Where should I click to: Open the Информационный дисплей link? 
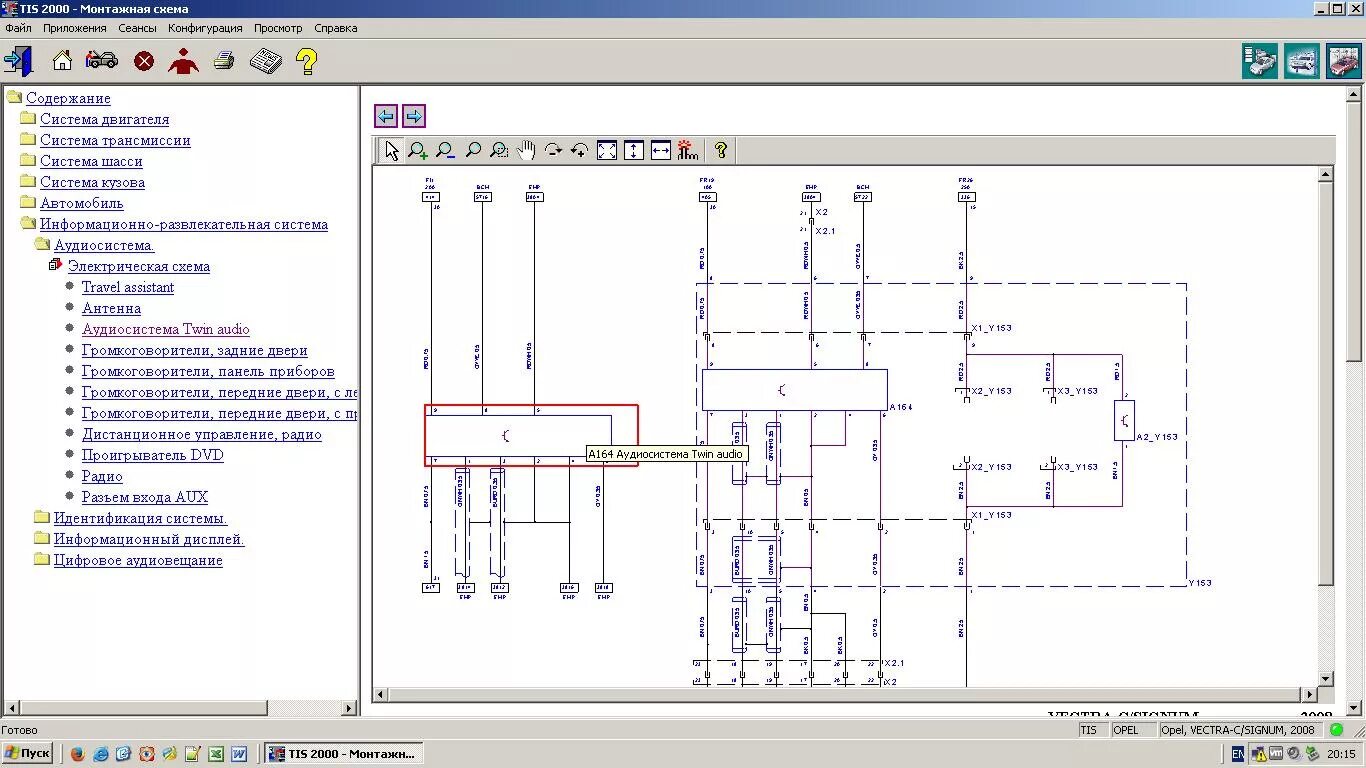(149, 539)
